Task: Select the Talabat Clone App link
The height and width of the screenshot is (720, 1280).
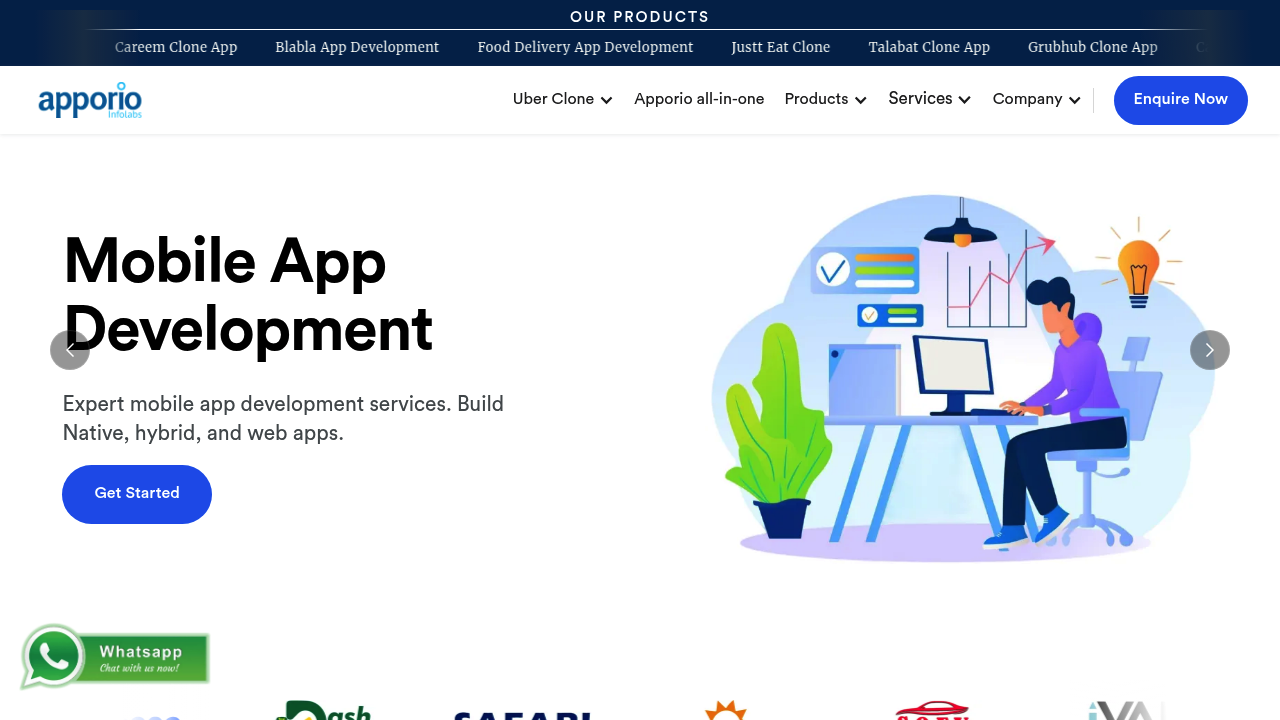Action: (x=929, y=47)
